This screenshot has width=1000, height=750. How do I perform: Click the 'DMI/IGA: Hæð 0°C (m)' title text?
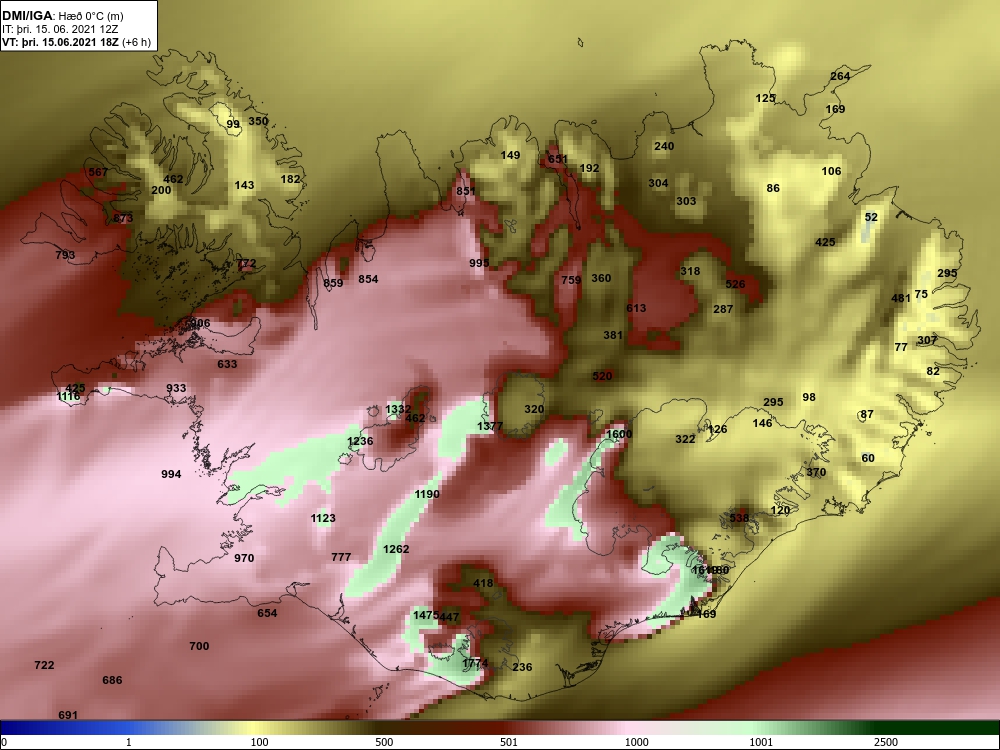[x=62, y=16]
